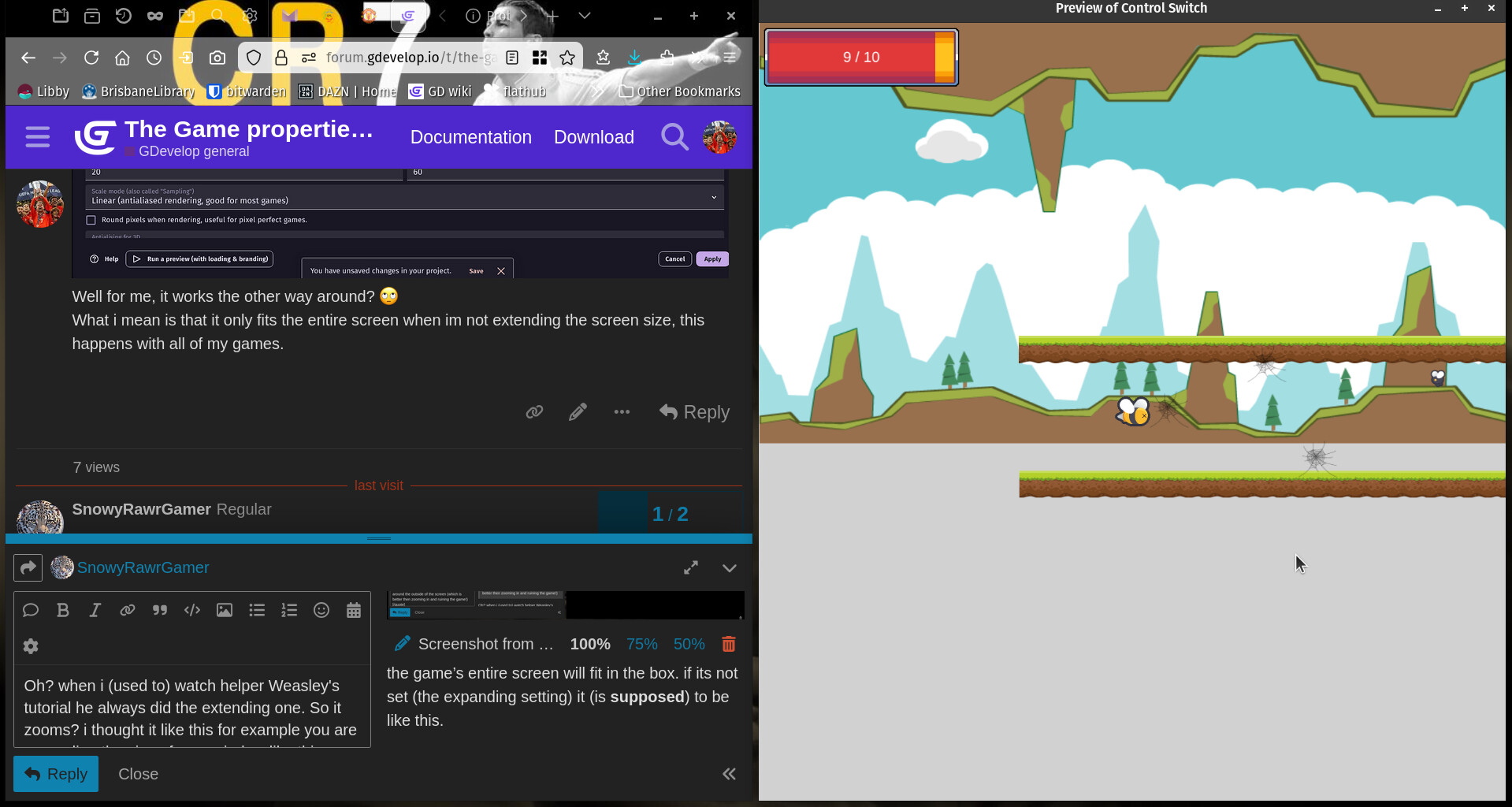
Task: Open the forum hamburger menu
Action: [x=37, y=137]
